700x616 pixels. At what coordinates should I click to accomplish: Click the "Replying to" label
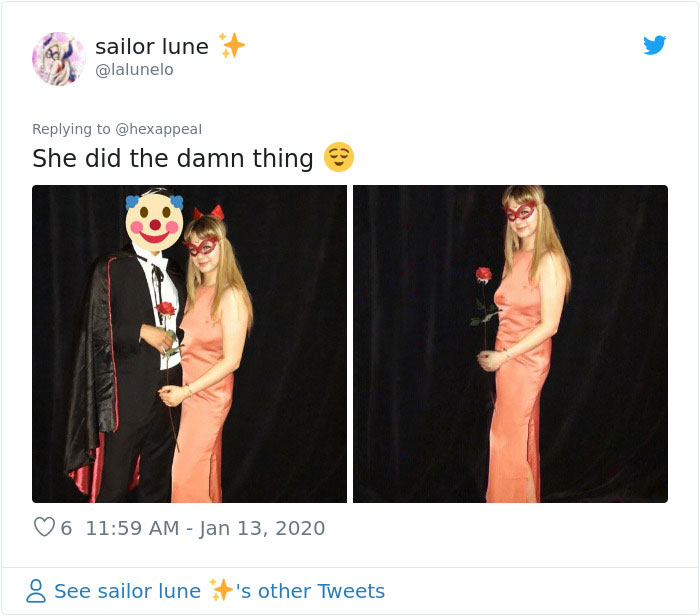pyautogui.click(x=72, y=129)
